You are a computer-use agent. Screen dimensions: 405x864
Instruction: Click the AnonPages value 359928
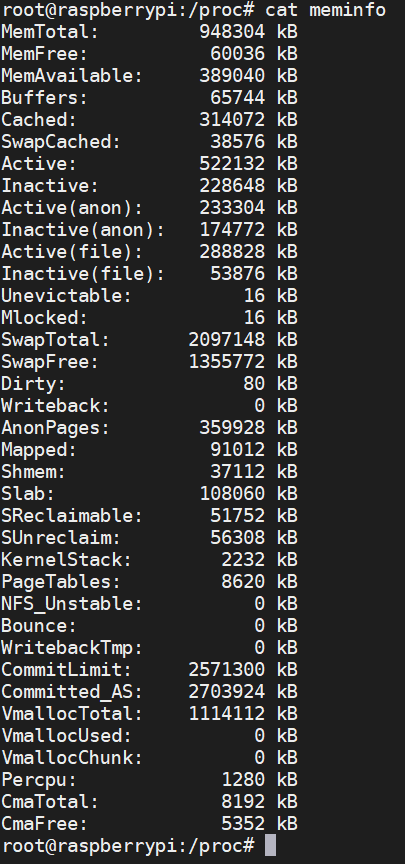coord(232,428)
